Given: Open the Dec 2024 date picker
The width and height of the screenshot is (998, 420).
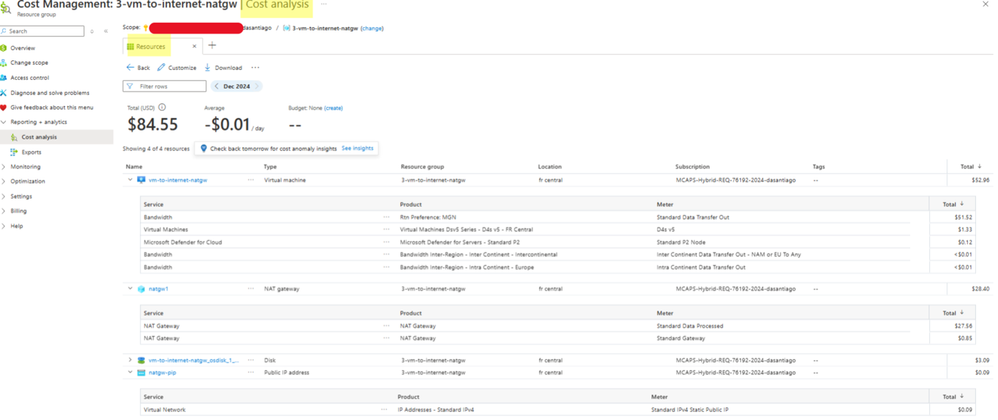Looking at the screenshot, I should coord(237,86).
